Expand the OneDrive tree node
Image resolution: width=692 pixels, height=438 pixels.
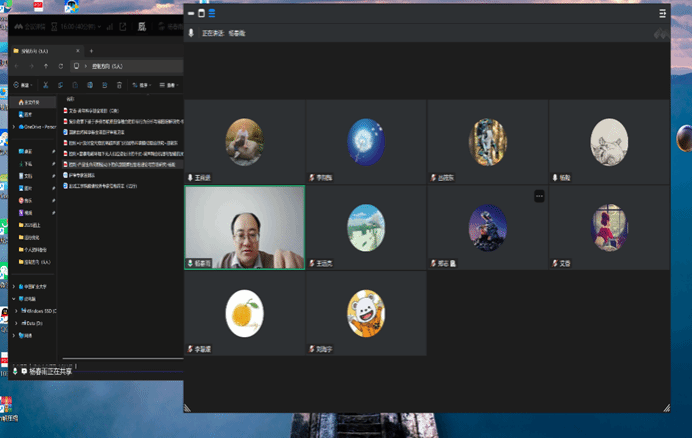pyautogui.click(x=14, y=127)
